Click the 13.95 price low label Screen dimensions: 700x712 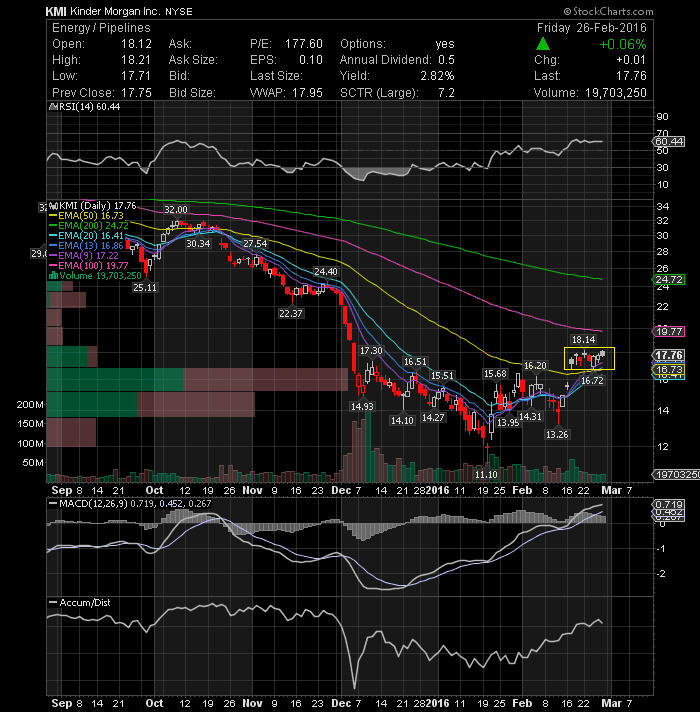click(508, 423)
